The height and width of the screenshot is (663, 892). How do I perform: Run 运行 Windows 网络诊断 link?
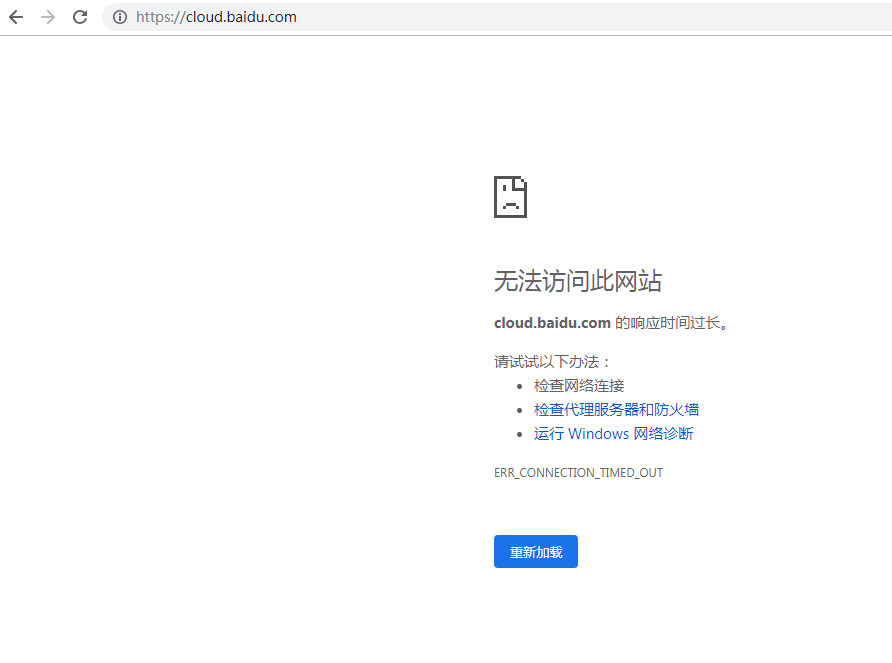[x=613, y=434]
